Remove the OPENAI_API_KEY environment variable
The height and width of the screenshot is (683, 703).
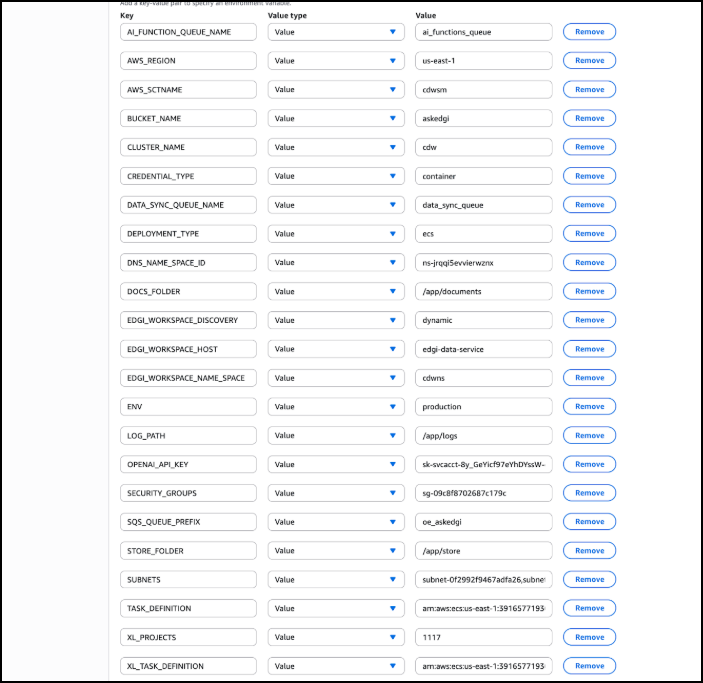click(x=589, y=464)
